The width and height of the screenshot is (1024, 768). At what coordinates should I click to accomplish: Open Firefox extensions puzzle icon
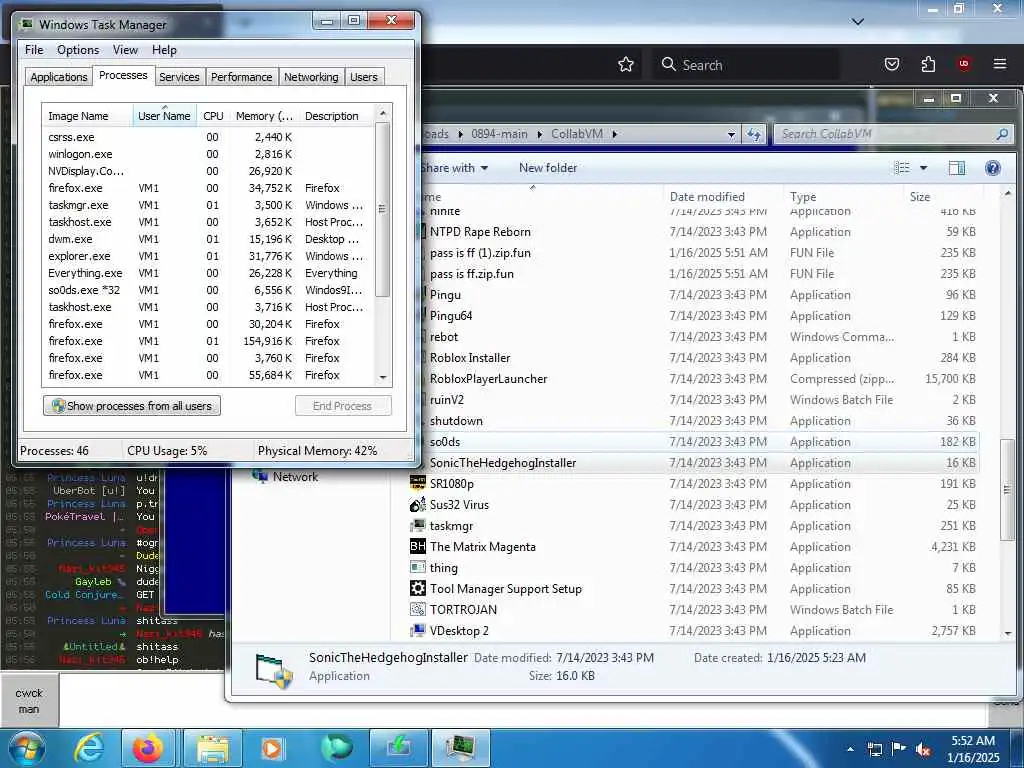(928, 64)
